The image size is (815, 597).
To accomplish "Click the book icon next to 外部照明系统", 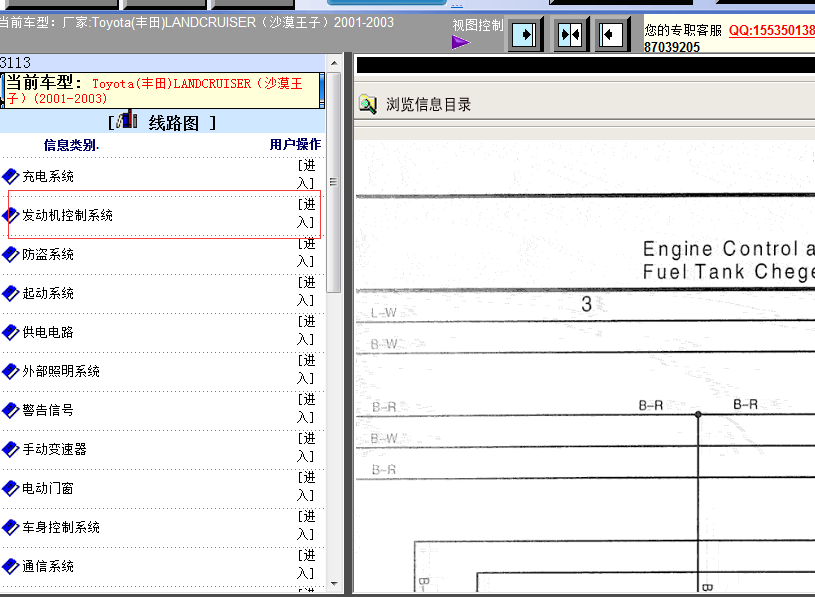I will (x=11, y=372).
